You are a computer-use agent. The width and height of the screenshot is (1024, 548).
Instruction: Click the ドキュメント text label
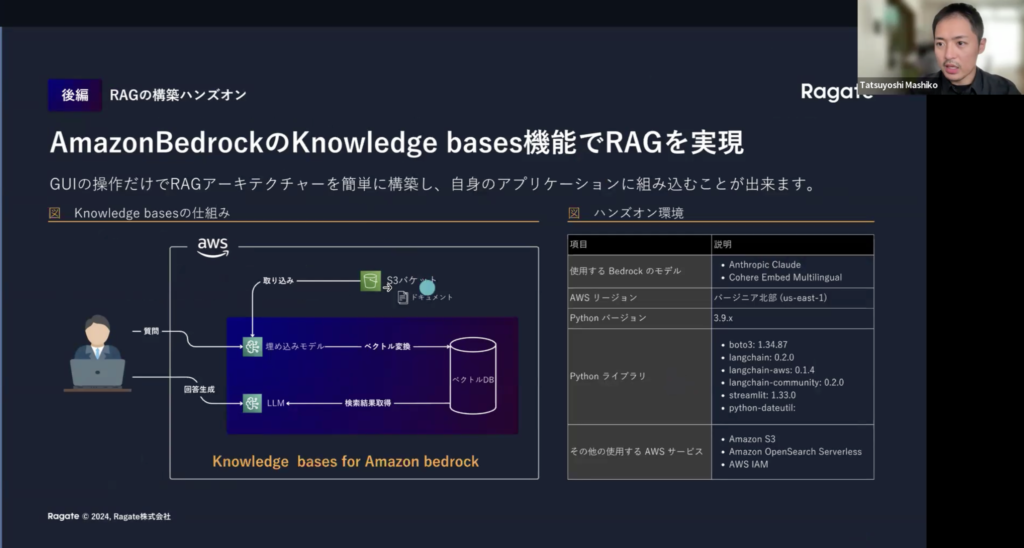(432, 297)
